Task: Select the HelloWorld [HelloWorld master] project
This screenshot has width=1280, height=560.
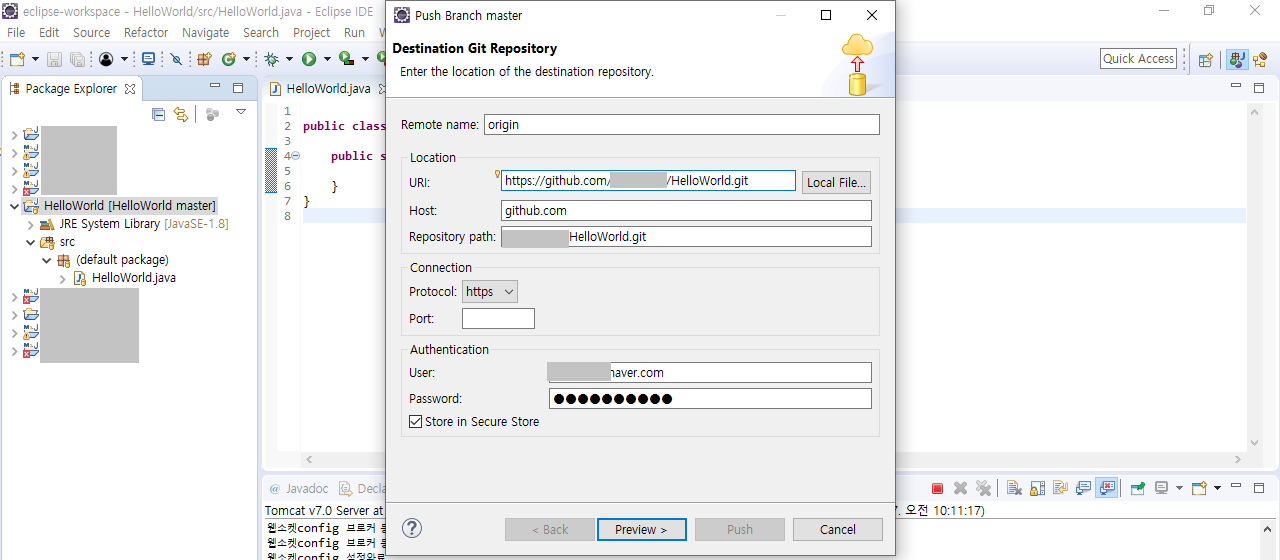Action: 130,206
